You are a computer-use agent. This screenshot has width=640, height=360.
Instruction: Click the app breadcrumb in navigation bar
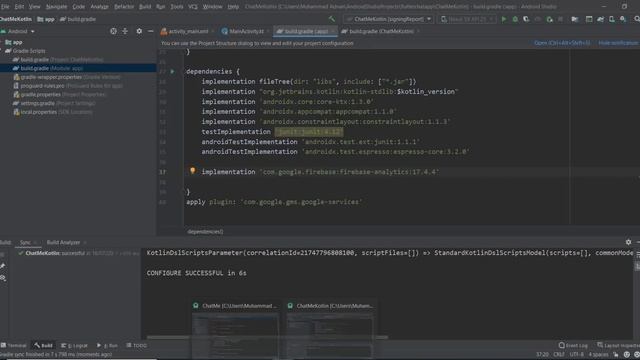click(45, 19)
